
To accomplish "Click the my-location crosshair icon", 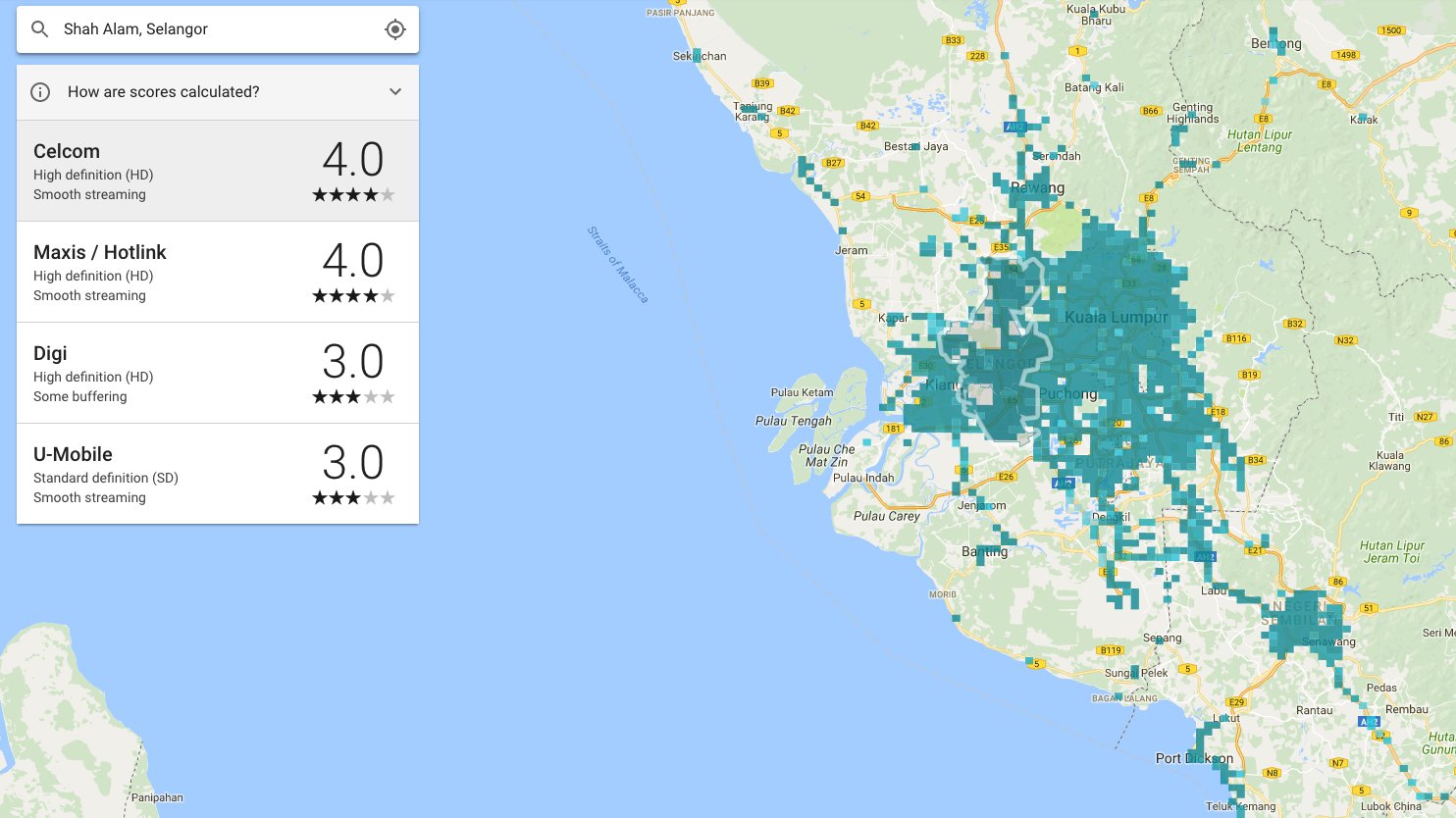I will [394, 29].
